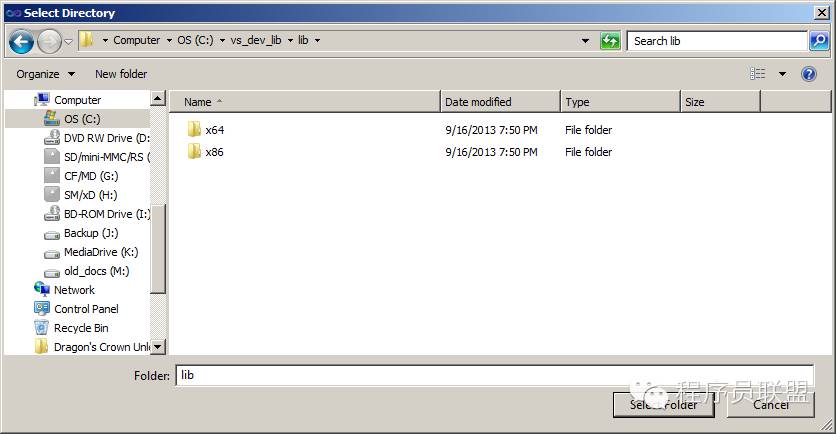Click the Computer icon in the tree
Viewport: 836px width, 434px height.
pos(42,99)
